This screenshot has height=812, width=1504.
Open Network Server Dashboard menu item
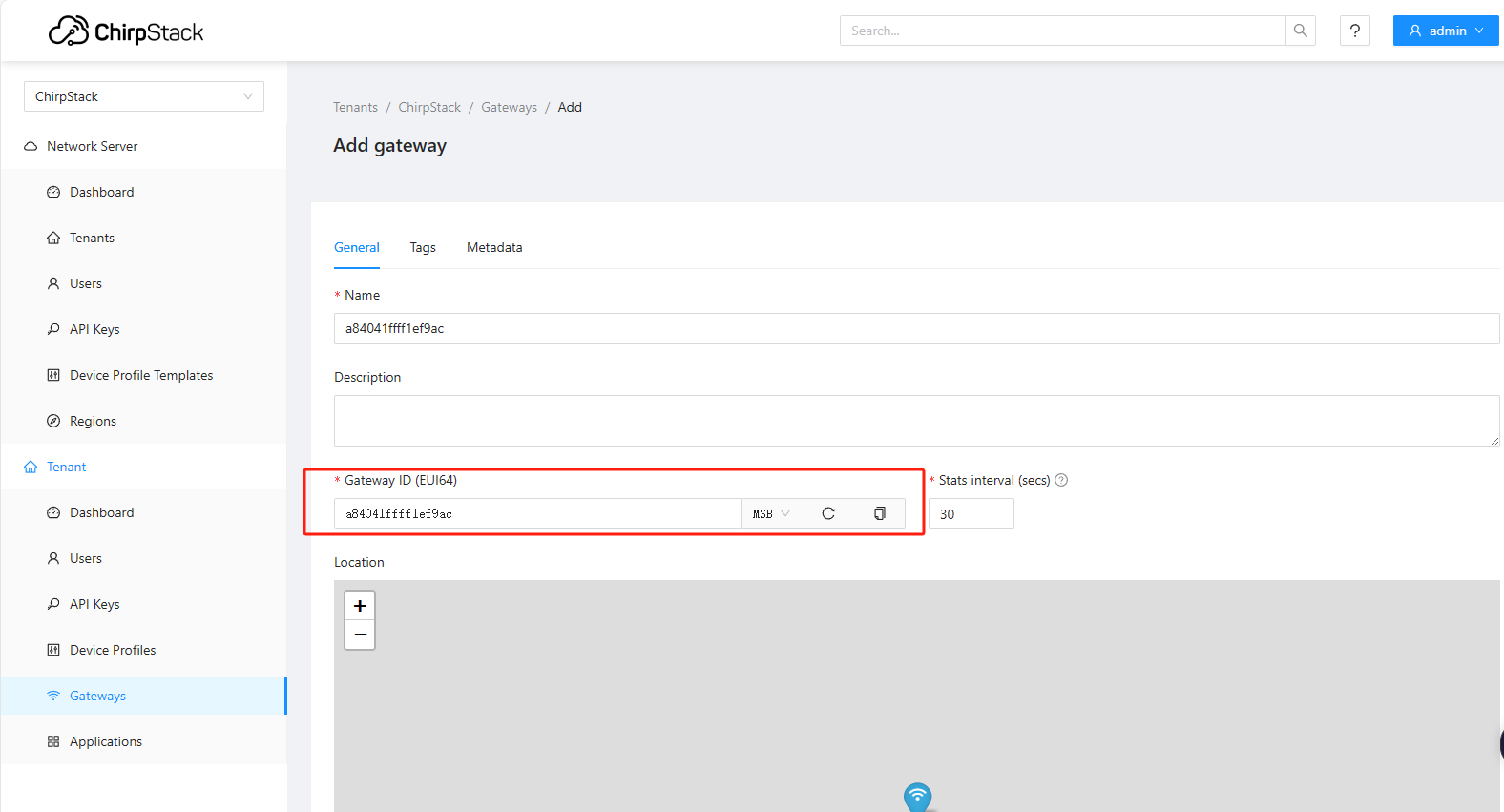point(143,192)
